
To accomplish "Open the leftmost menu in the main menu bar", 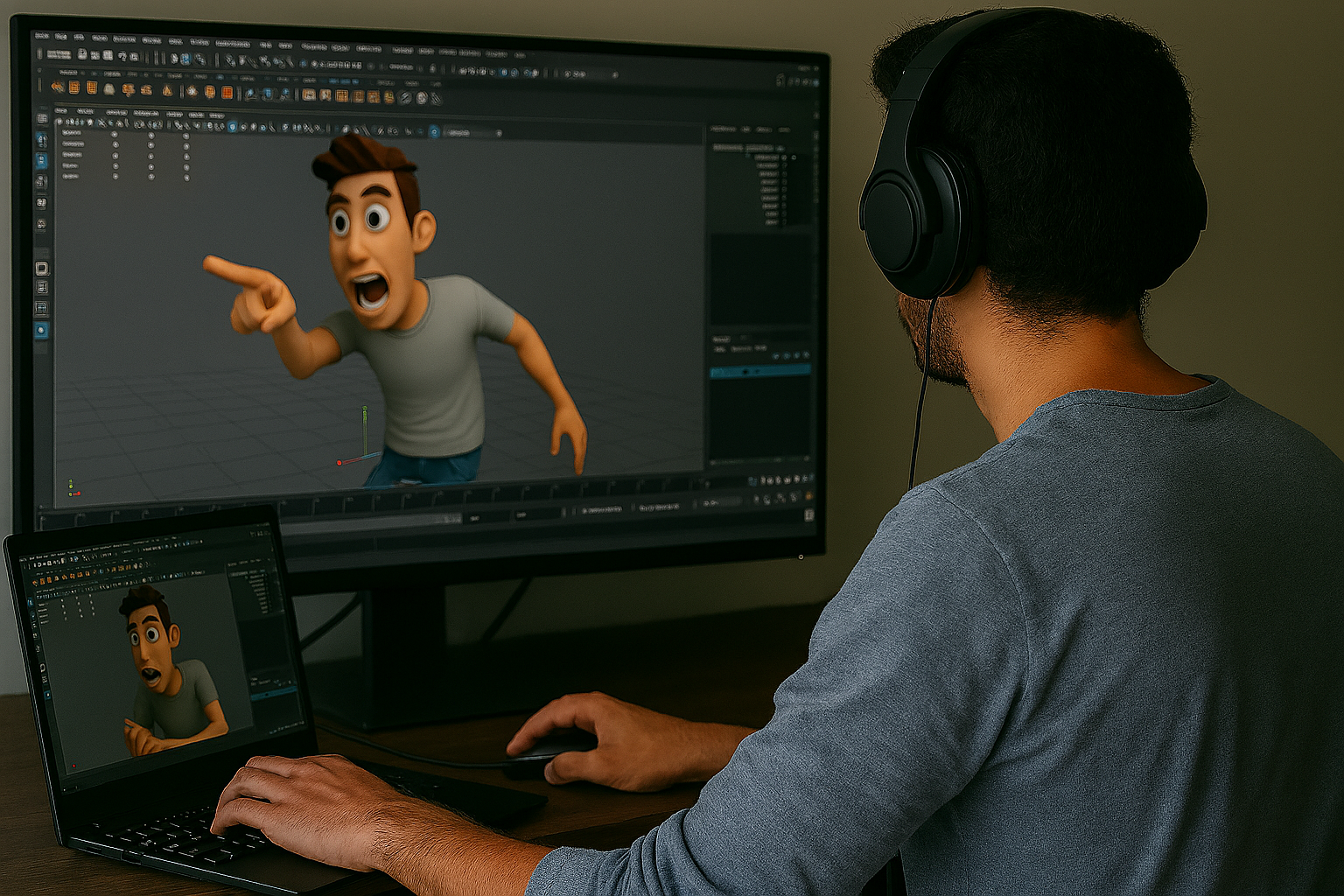I will [x=41, y=36].
